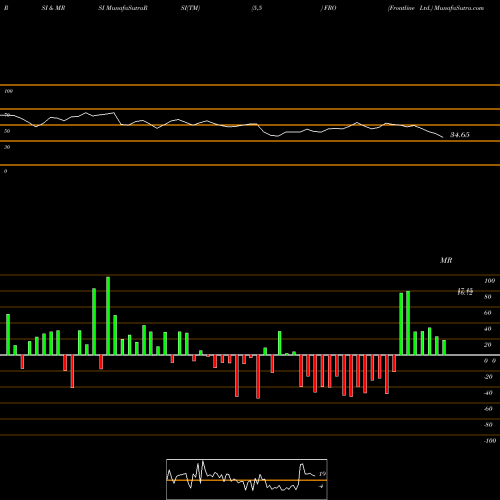Click the 40 label on the MR axis
Image resolution: width=500 pixels, height=500 pixels.
[488, 329]
